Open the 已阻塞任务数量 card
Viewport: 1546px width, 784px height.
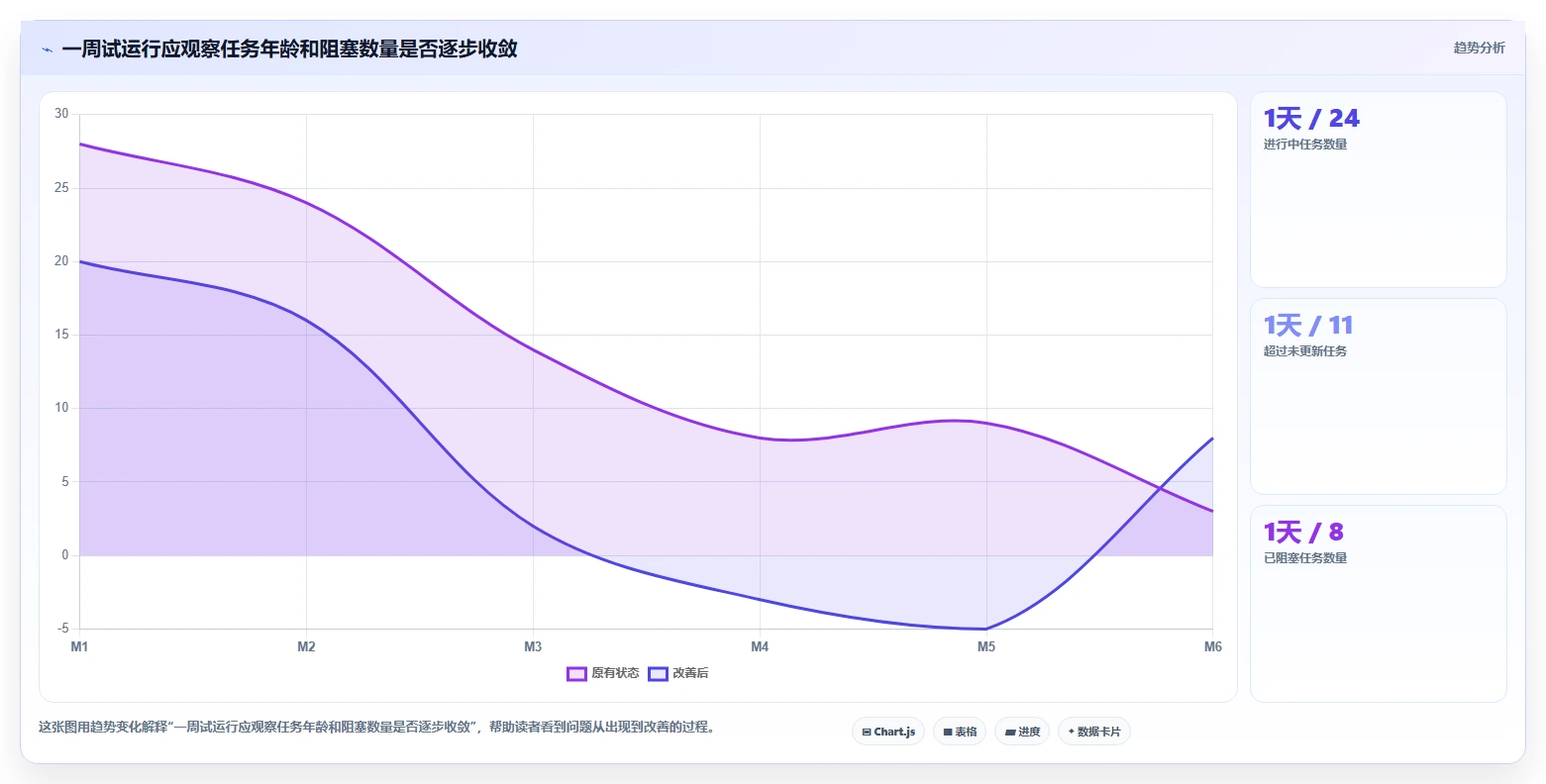1378,604
